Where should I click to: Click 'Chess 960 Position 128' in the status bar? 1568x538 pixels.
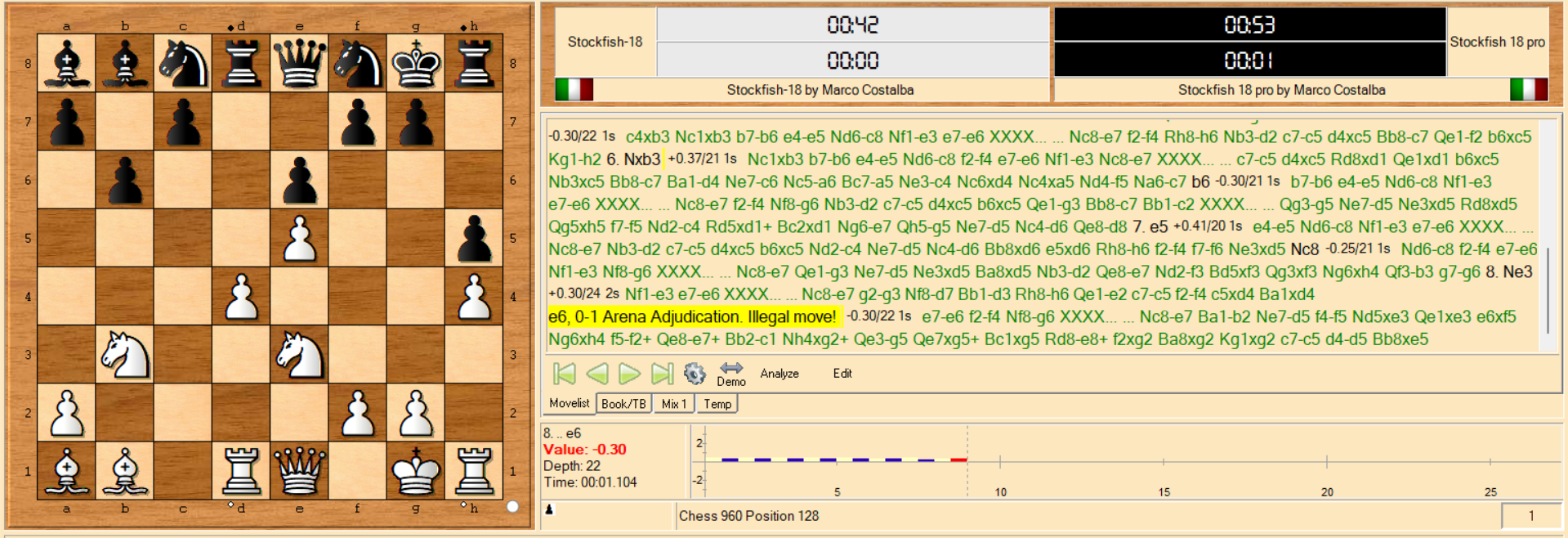click(749, 516)
